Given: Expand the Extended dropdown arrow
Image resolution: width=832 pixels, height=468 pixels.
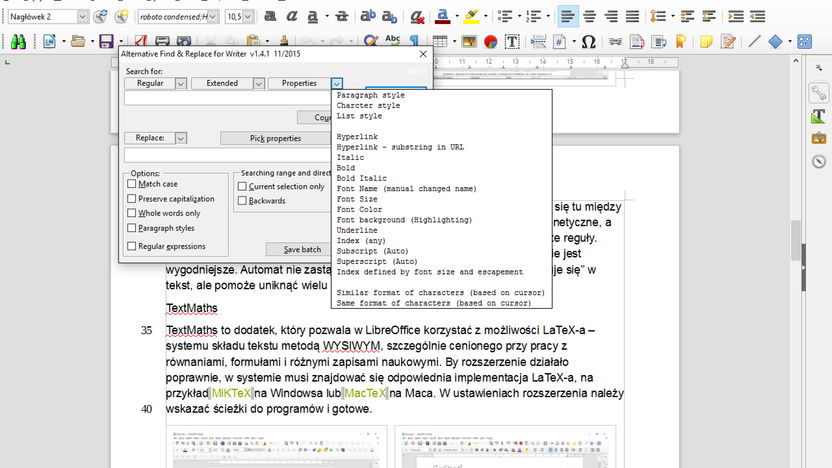Looking at the screenshot, I should pos(258,83).
